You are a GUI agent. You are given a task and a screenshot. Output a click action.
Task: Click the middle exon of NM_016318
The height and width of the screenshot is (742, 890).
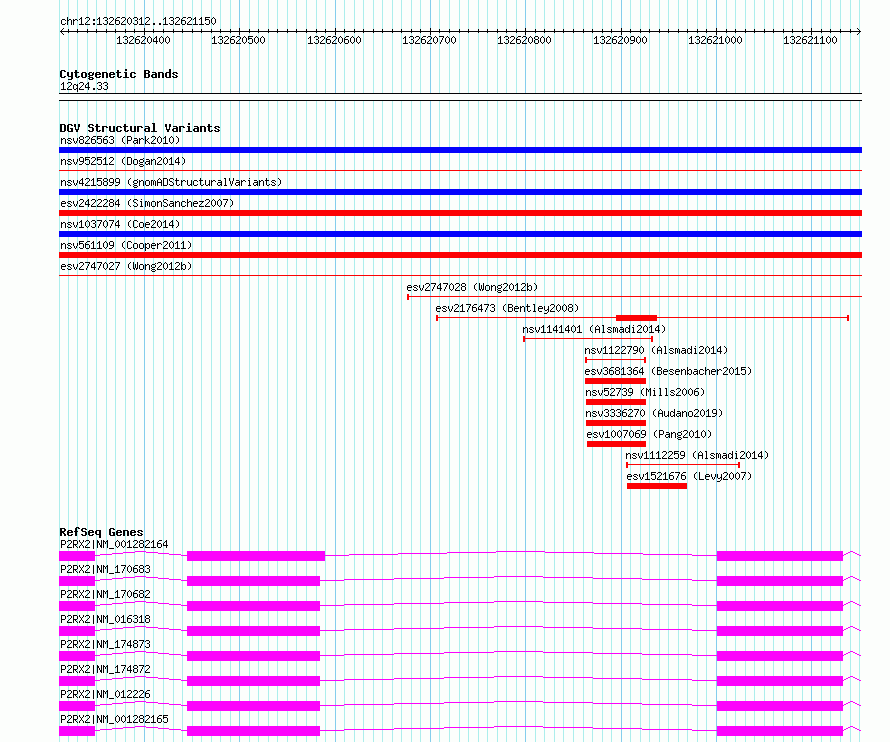point(254,631)
